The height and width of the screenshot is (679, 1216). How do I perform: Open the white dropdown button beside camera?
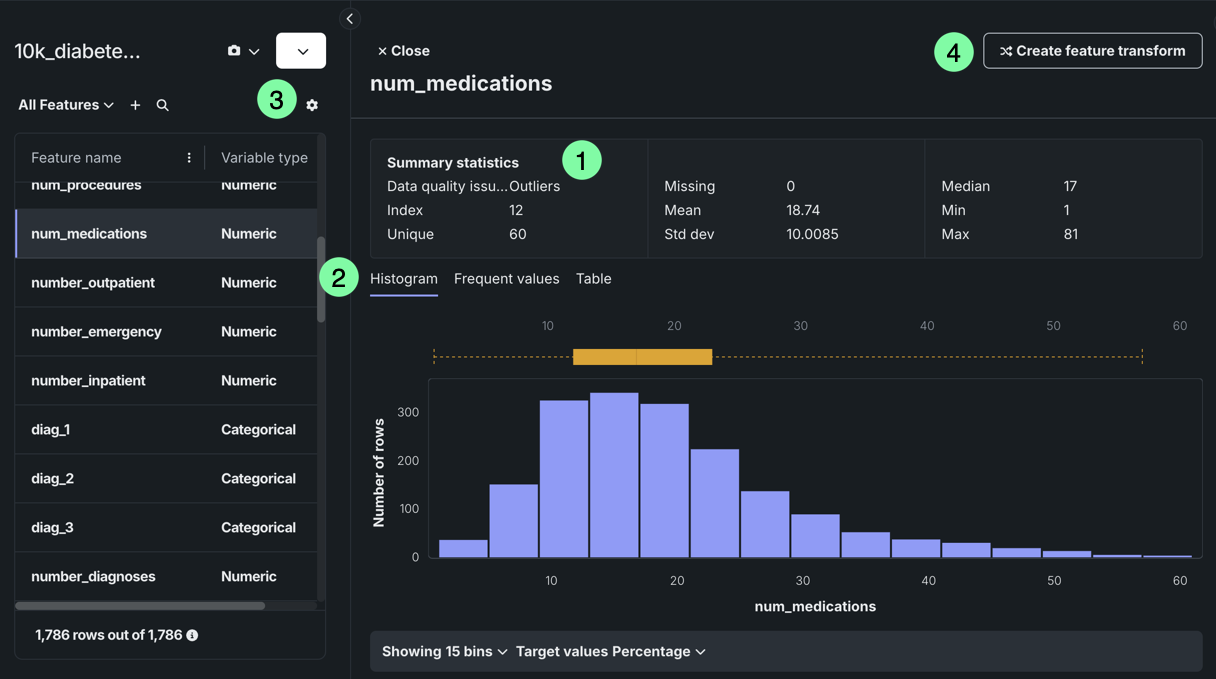pyautogui.click(x=301, y=51)
